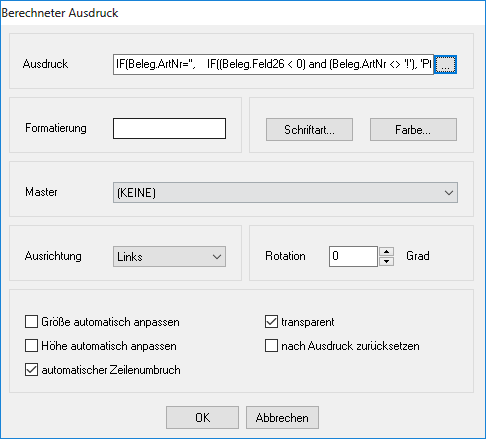486x439 pixels.
Task: Confirm with the OK button
Action: click(x=202, y=418)
